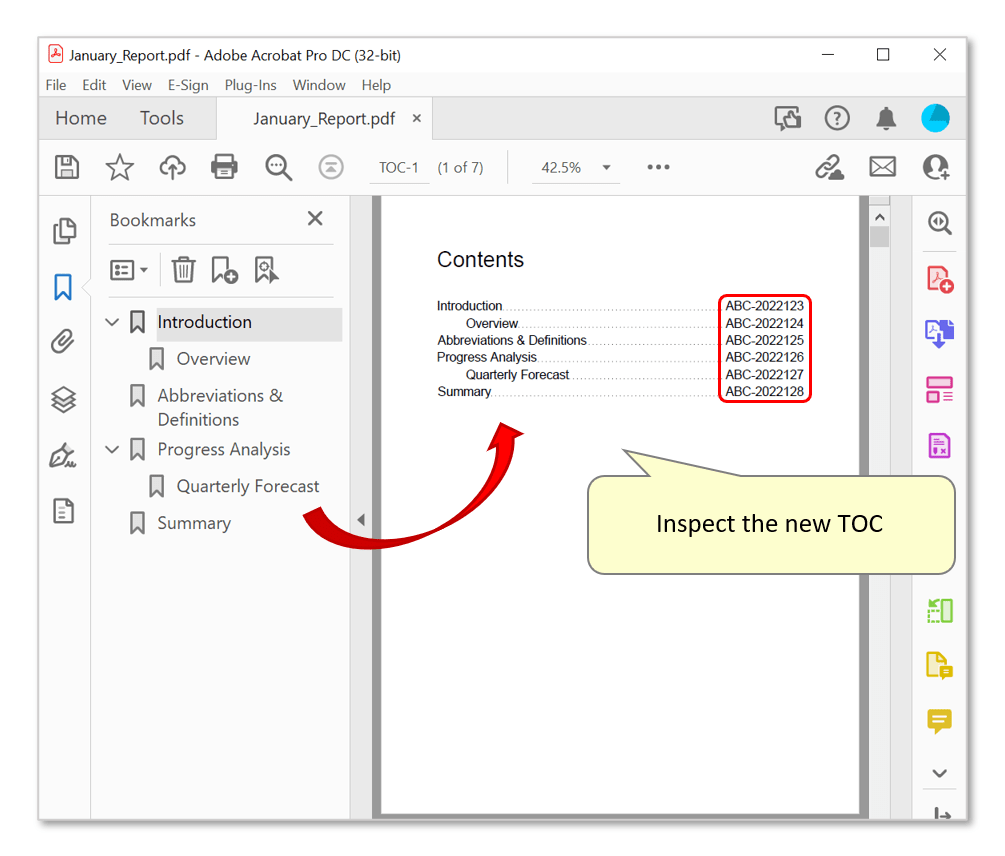Open the Edit menu
This screenshot has width=1005, height=856.
click(x=94, y=85)
